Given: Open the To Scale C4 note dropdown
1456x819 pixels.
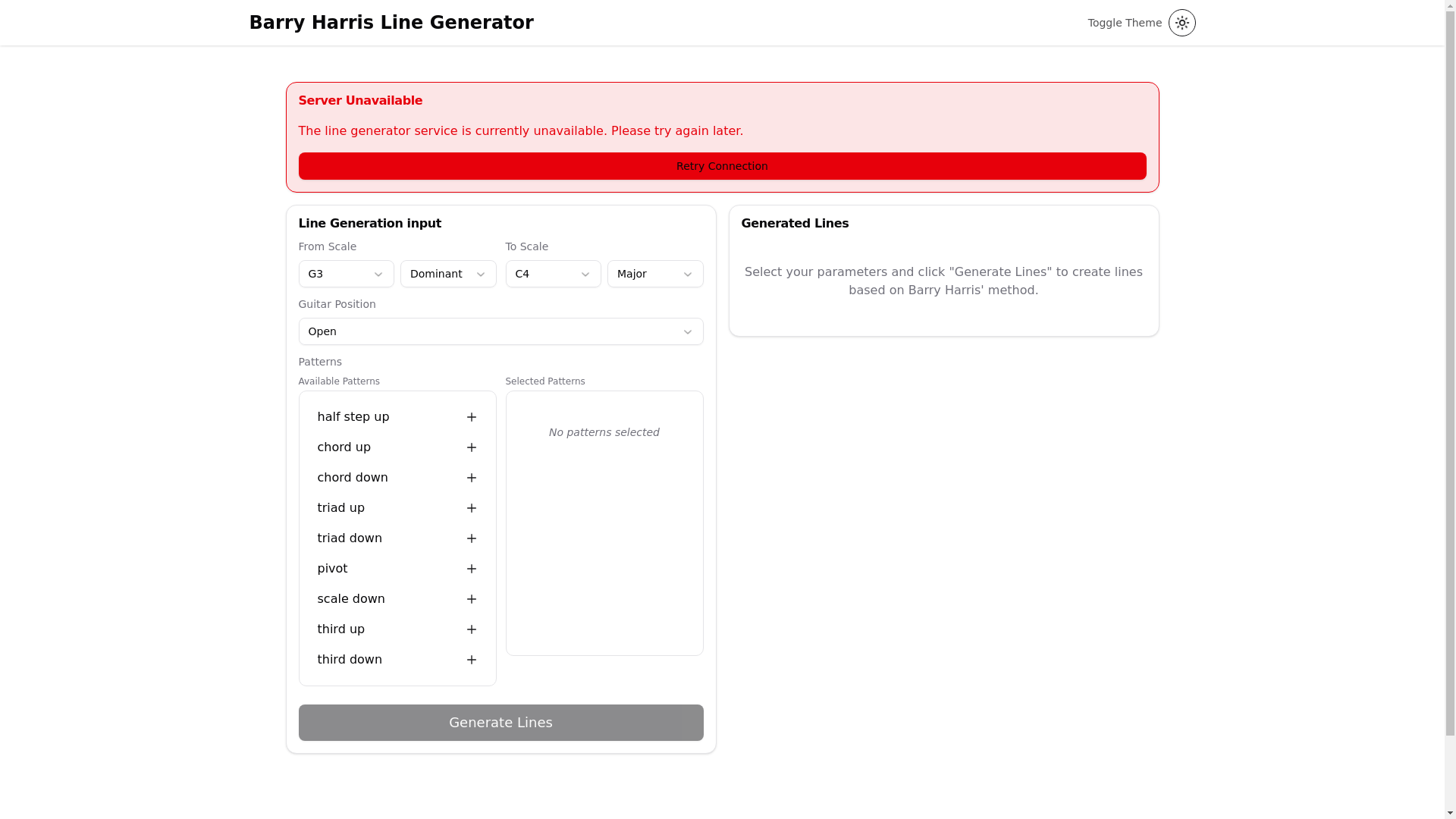Looking at the screenshot, I should pos(553,274).
